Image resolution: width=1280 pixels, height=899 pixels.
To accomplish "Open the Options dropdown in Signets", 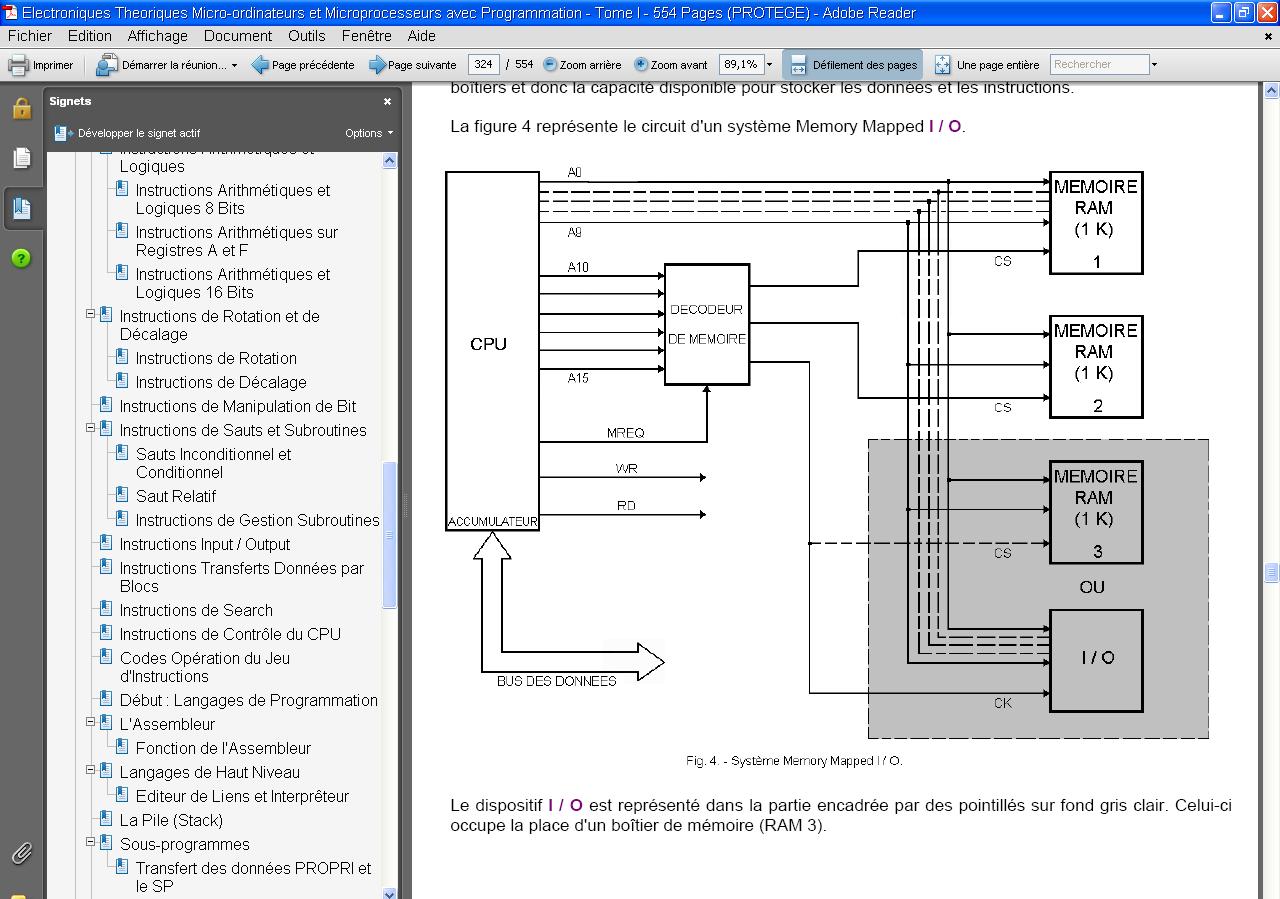I will [369, 133].
